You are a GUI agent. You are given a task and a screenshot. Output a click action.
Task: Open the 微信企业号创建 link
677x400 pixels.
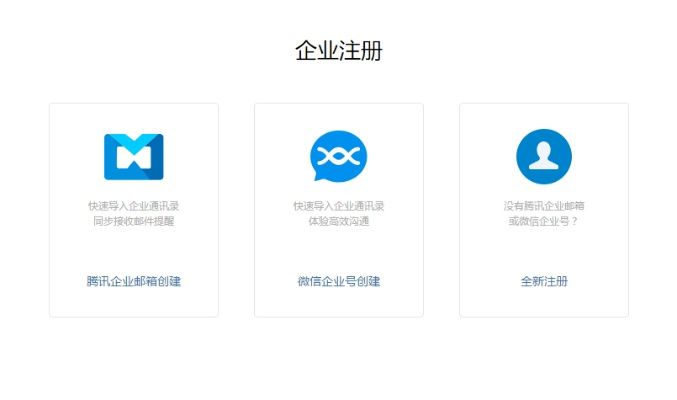pos(339,281)
